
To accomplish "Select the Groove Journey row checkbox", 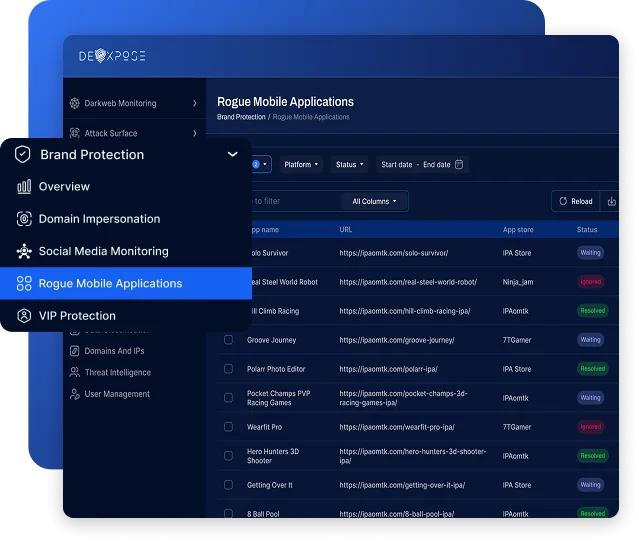I will (x=229, y=340).
